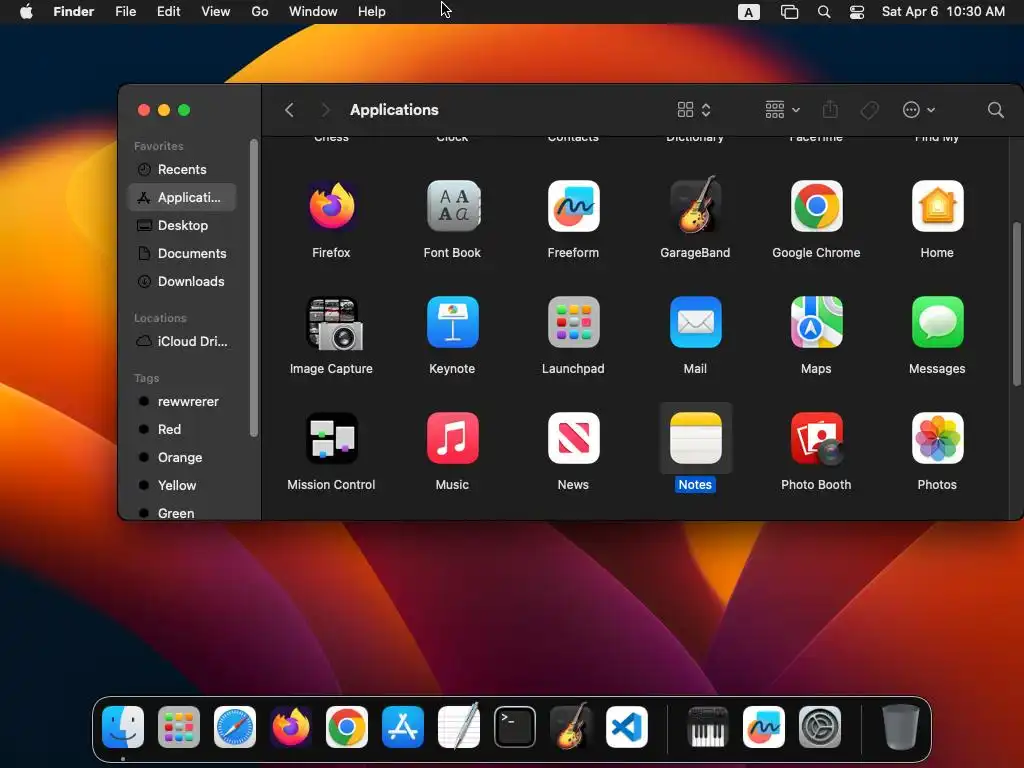Viewport: 1024px width, 768px height.
Task: Click the Music app icon
Action: (453, 438)
